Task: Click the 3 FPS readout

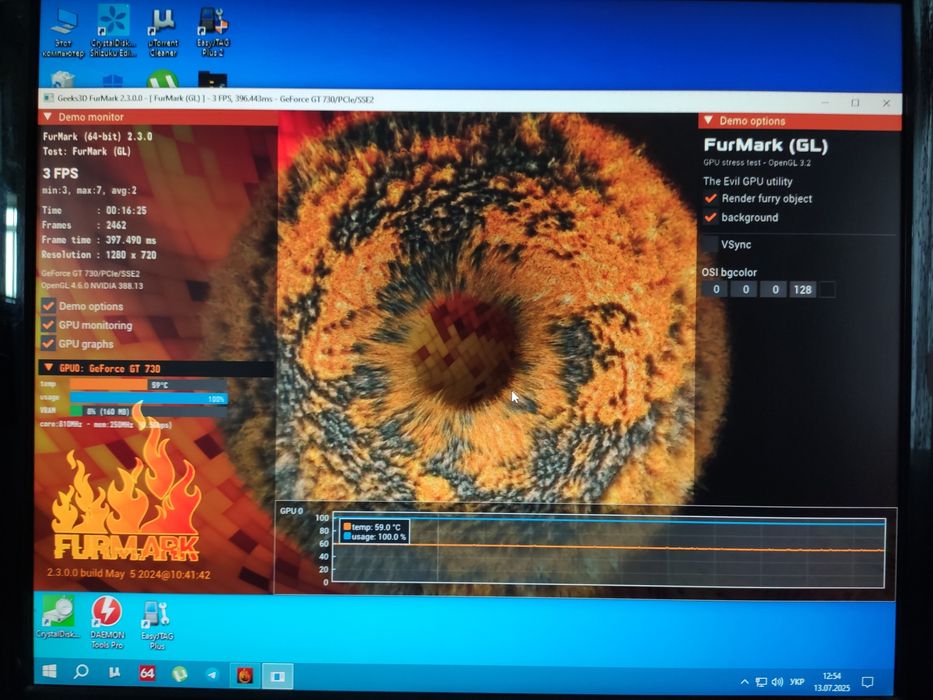Action: [60, 173]
